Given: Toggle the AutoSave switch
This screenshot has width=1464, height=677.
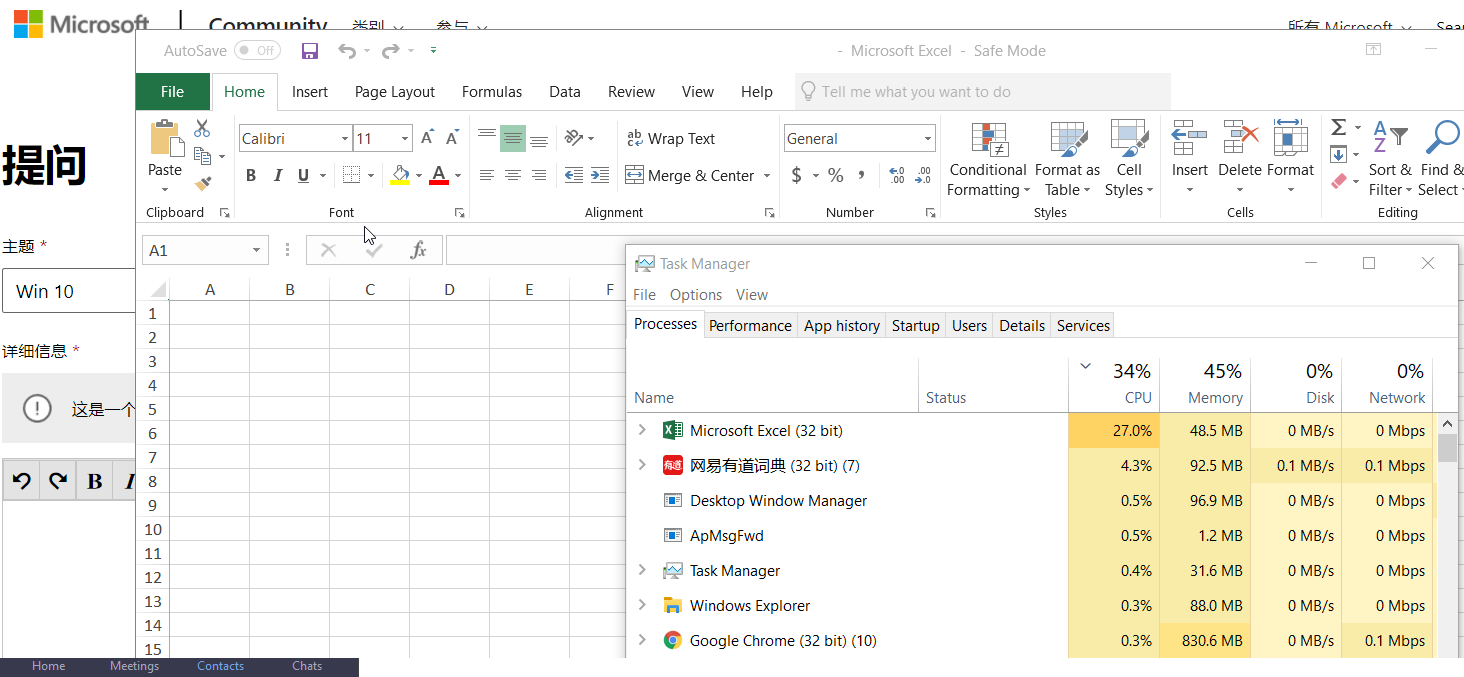Looking at the screenshot, I should pyautogui.click(x=257, y=50).
